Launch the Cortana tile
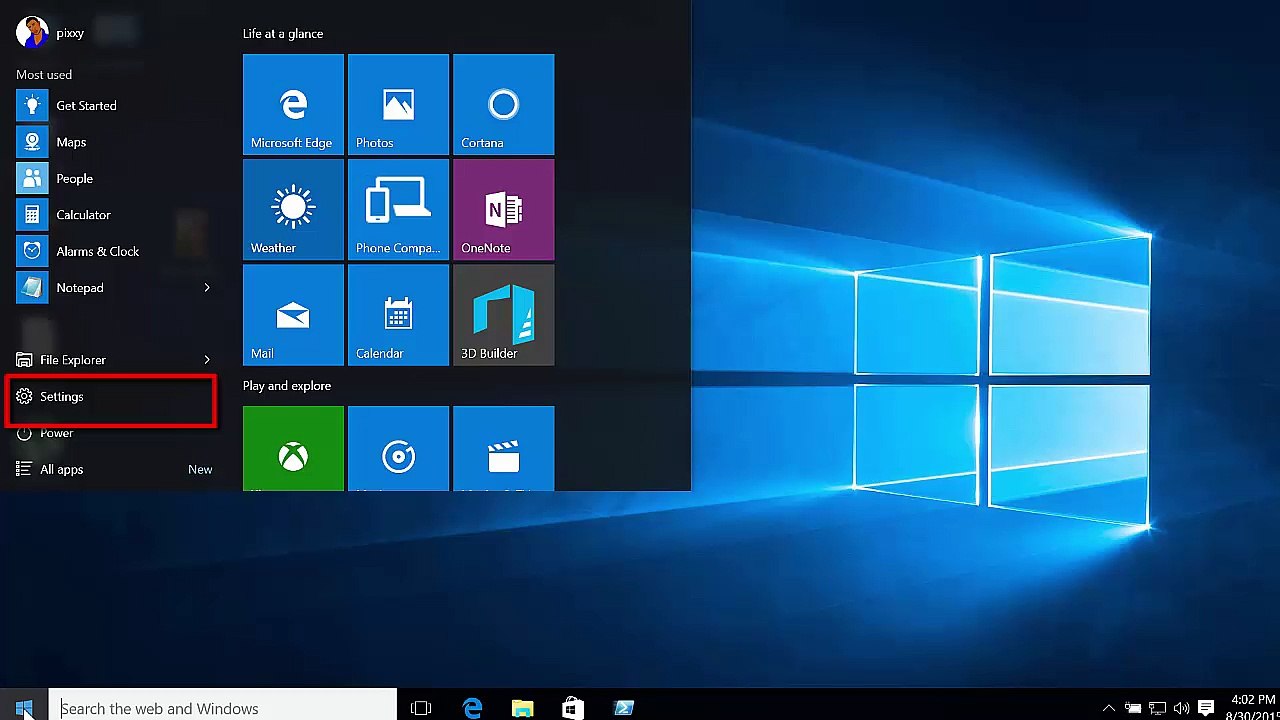 (503, 105)
